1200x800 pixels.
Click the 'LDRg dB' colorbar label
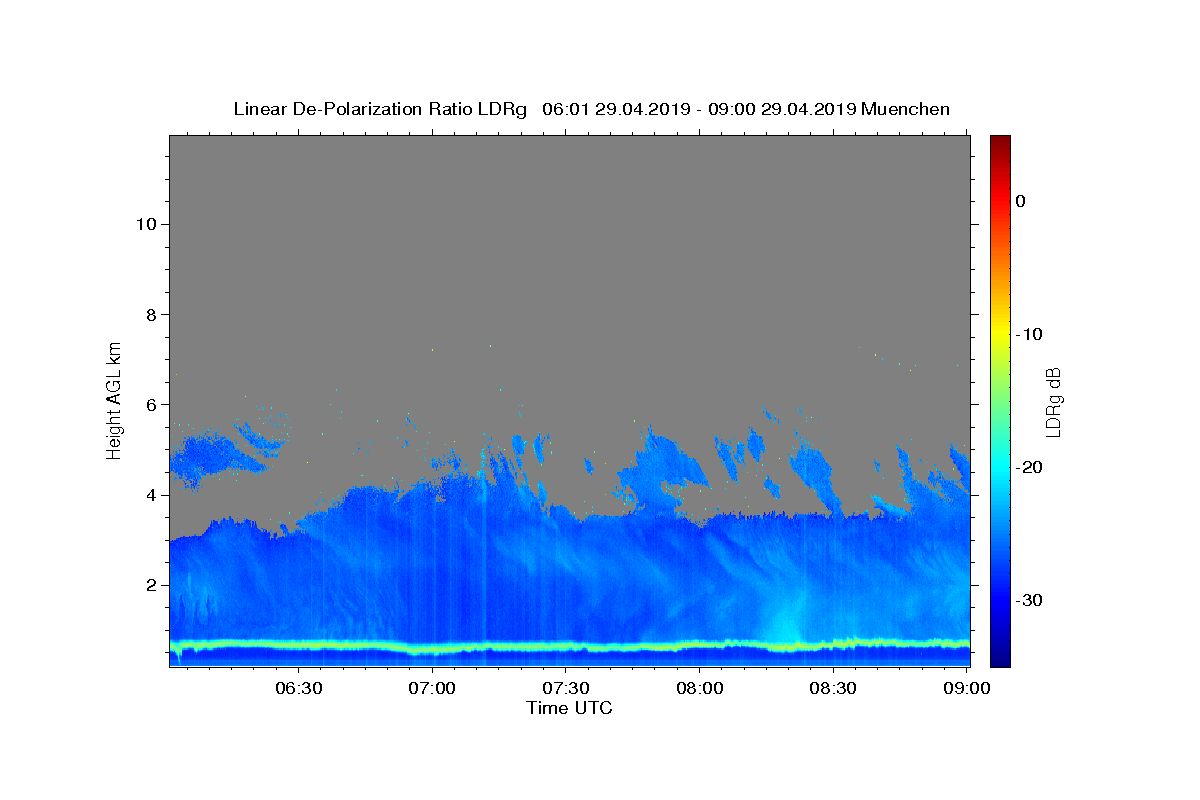pyautogui.click(x=1053, y=401)
